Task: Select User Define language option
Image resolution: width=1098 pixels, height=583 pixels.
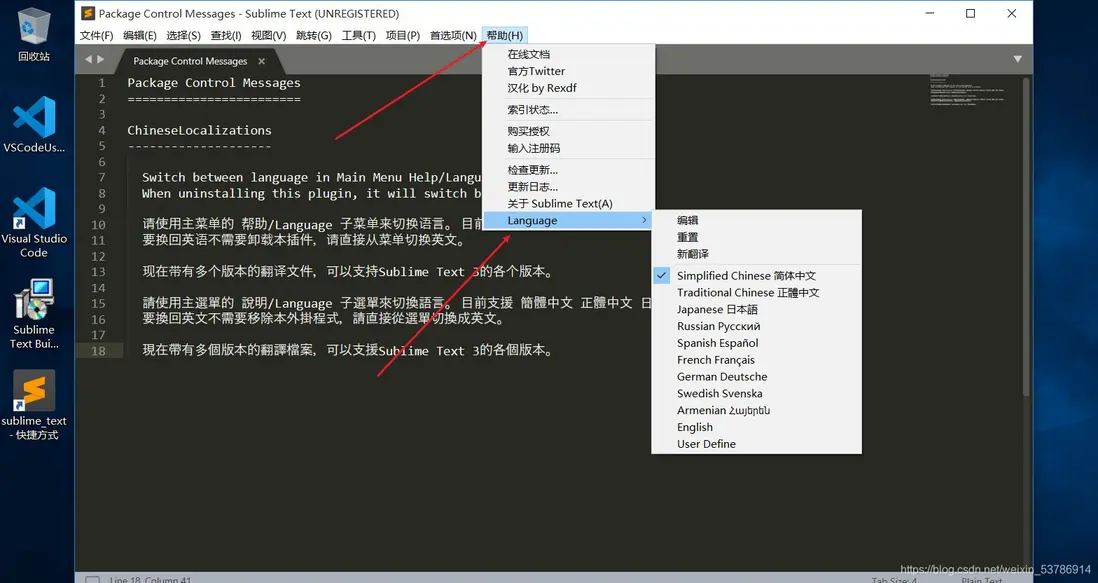Action: click(756, 443)
